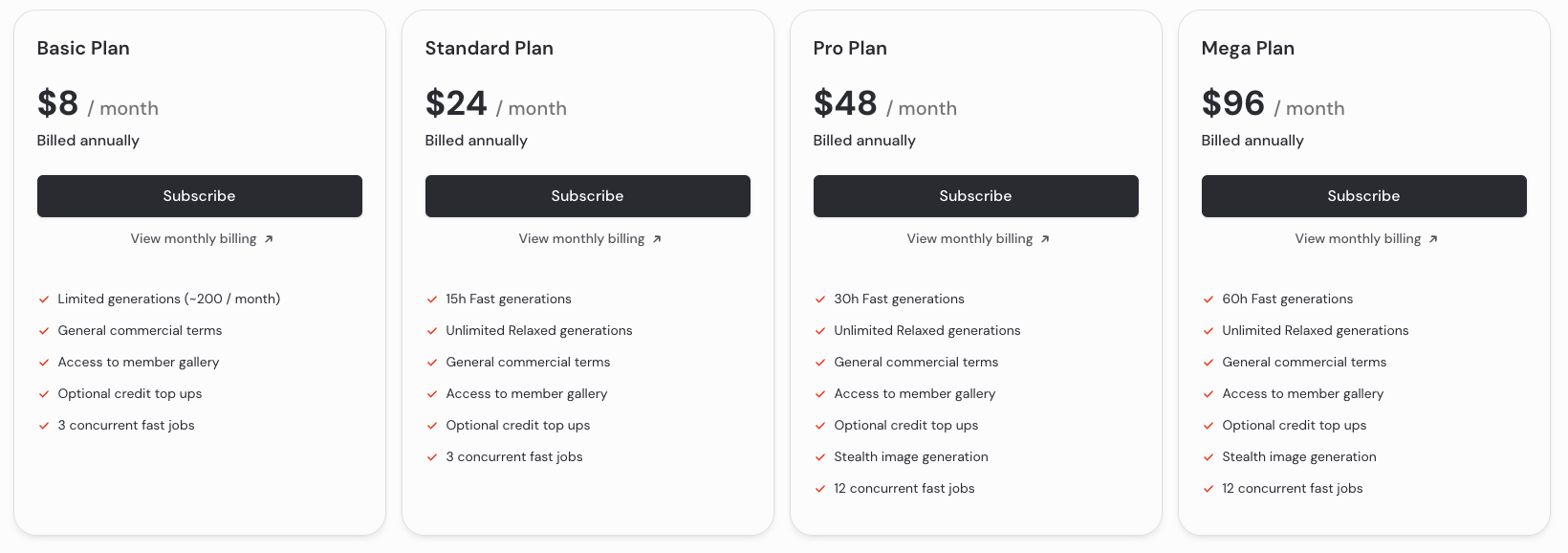Show monthly billing for the Mega Plan

tap(1359, 239)
